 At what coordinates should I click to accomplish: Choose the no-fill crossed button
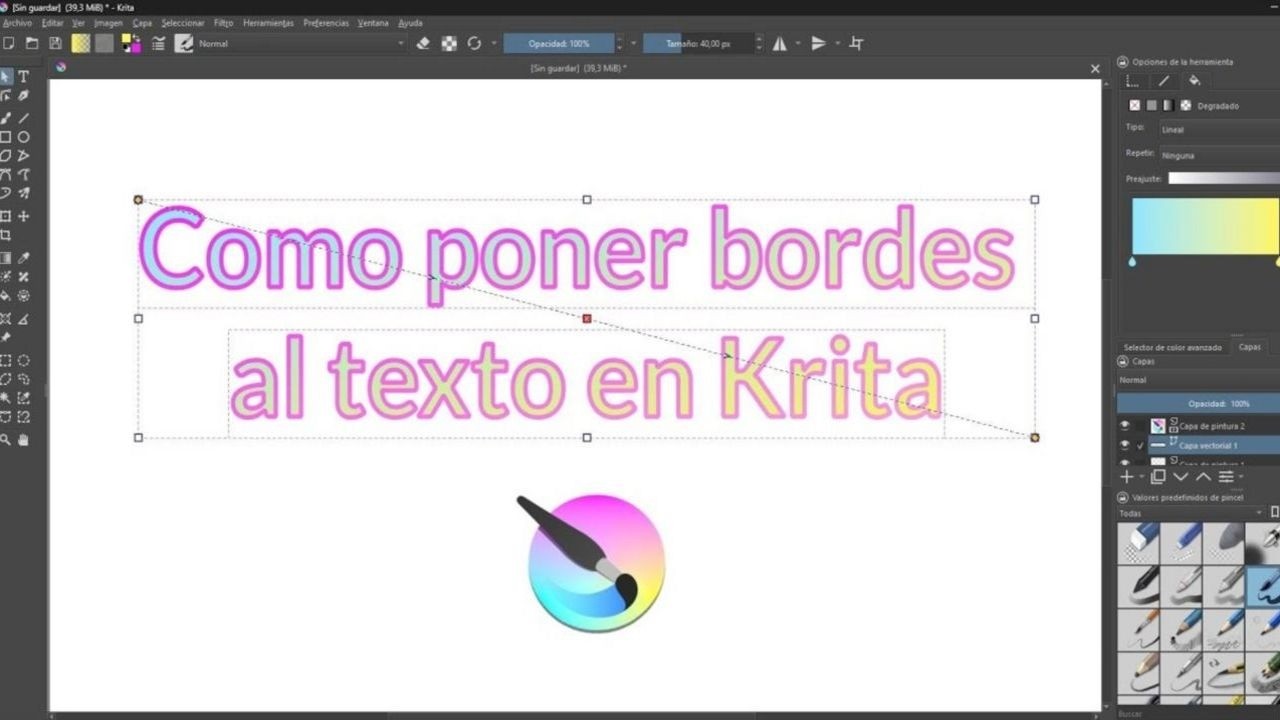tap(1134, 105)
